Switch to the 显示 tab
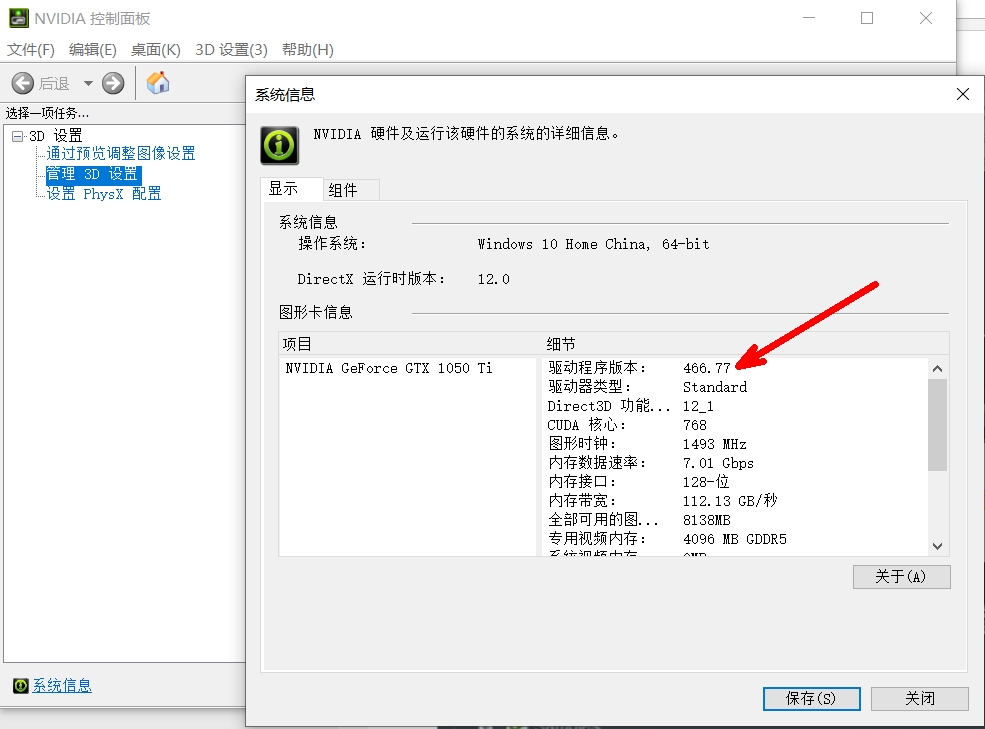The height and width of the screenshot is (729, 985). click(292, 189)
